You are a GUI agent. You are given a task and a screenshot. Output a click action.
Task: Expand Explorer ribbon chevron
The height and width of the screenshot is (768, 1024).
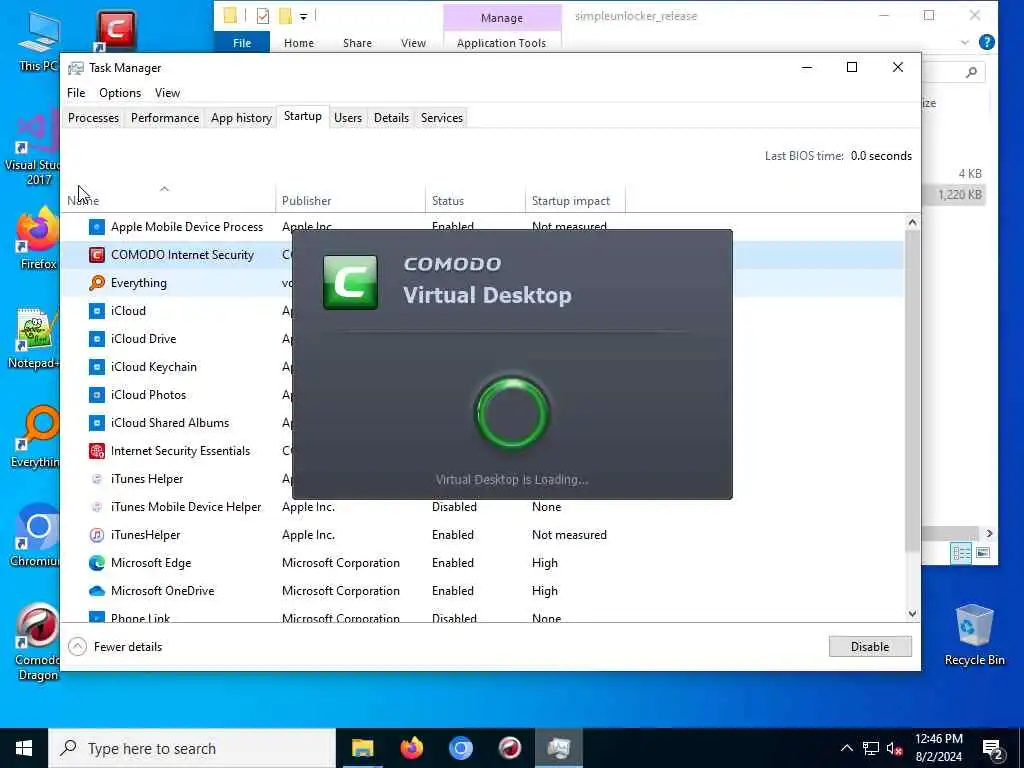click(x=965, y=42)
